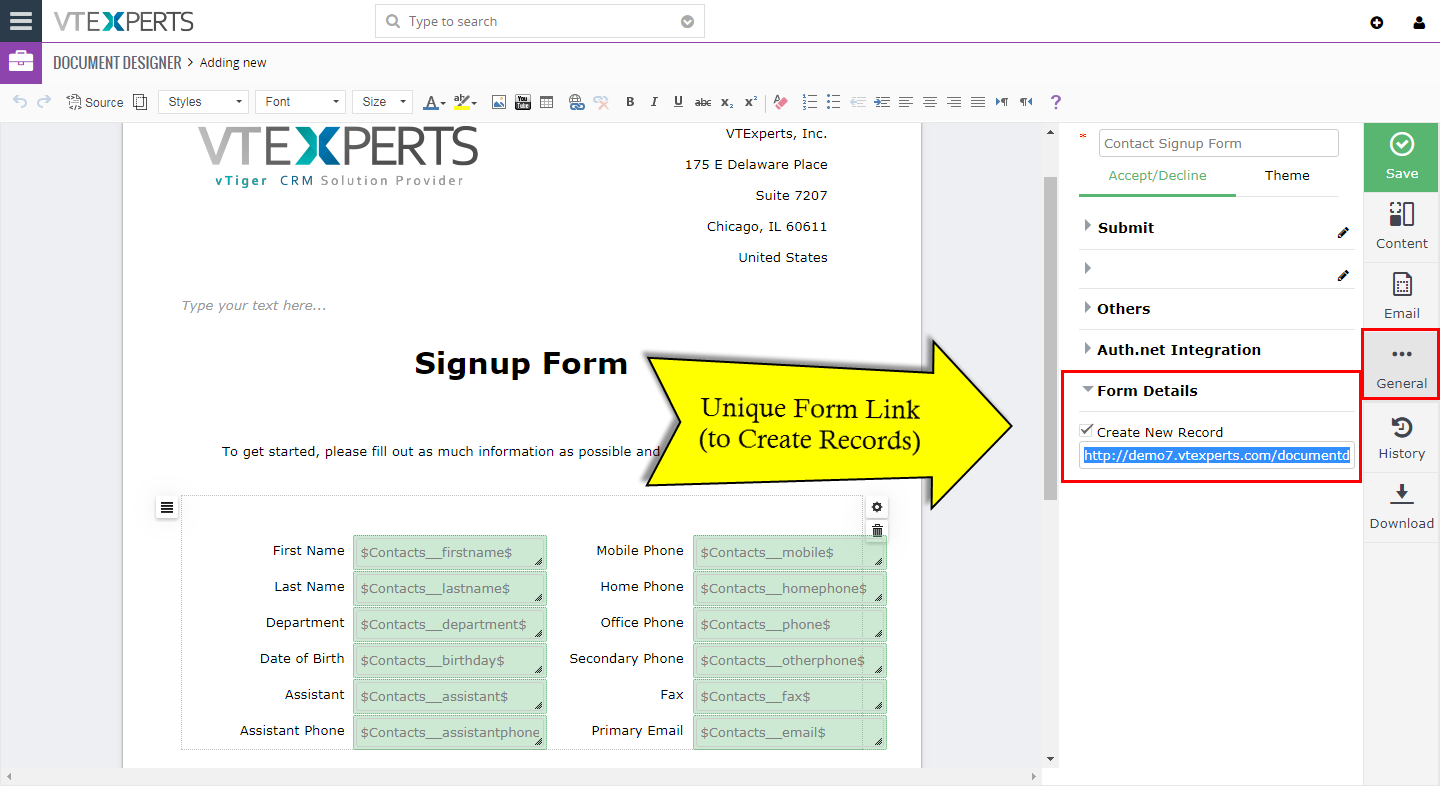Toggle subscript formatting
Screen dimensions: 1440x809
[727, 102]
